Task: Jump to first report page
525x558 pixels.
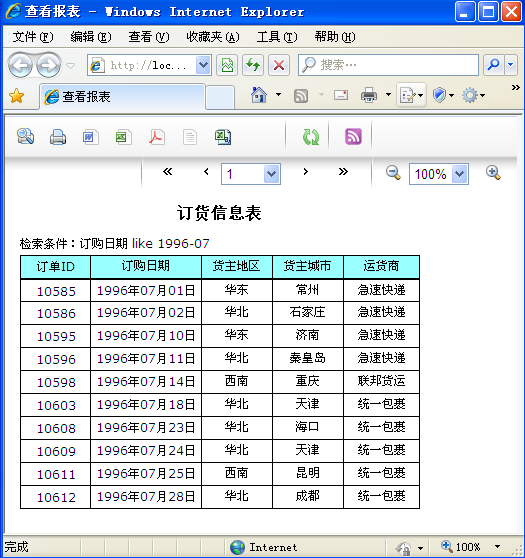Action: point(168,172)
